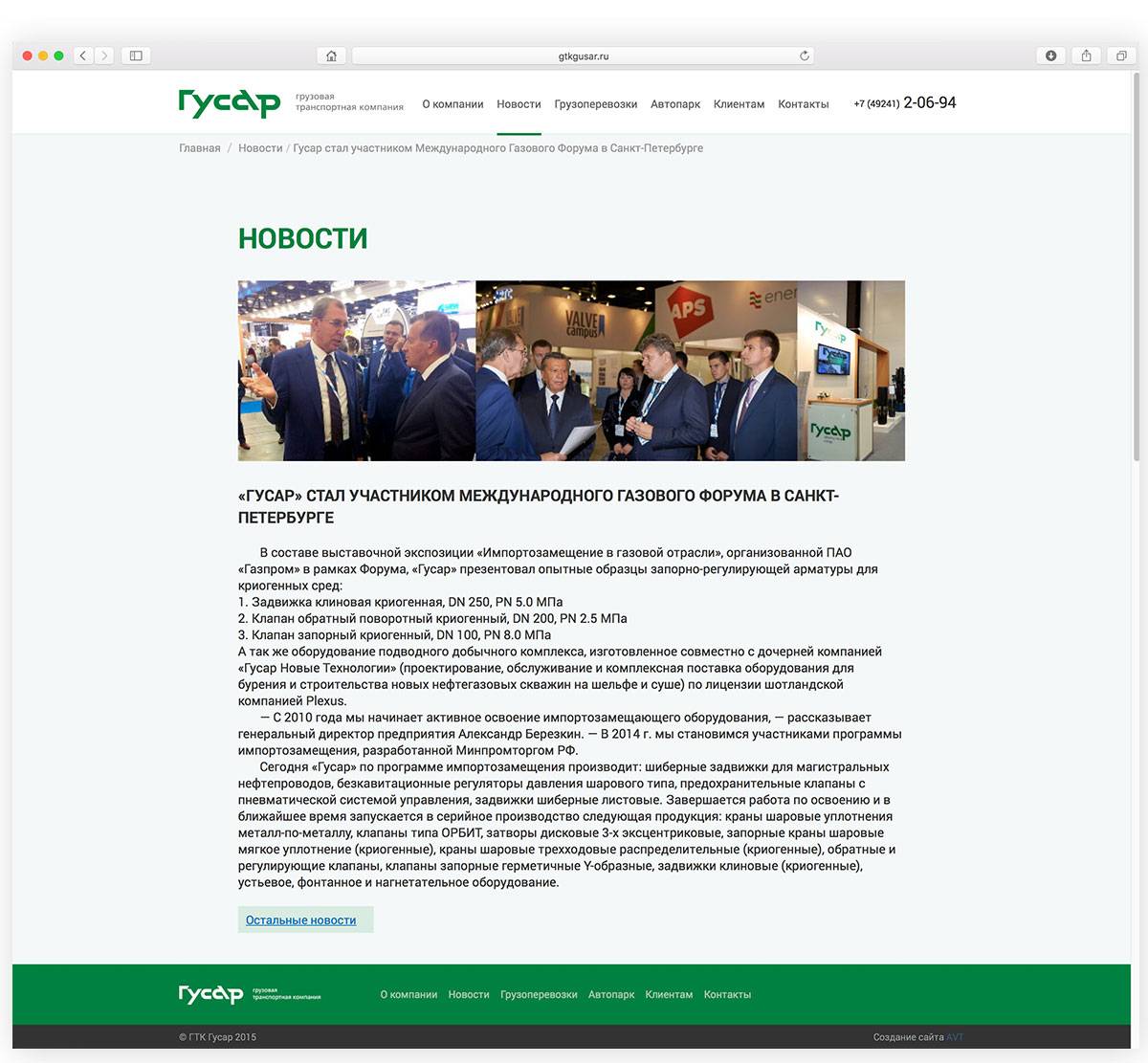The width and height of the screenshot is (1148, 1063).
Task: Click the Остальные новости button
Action: coord(305,919)
